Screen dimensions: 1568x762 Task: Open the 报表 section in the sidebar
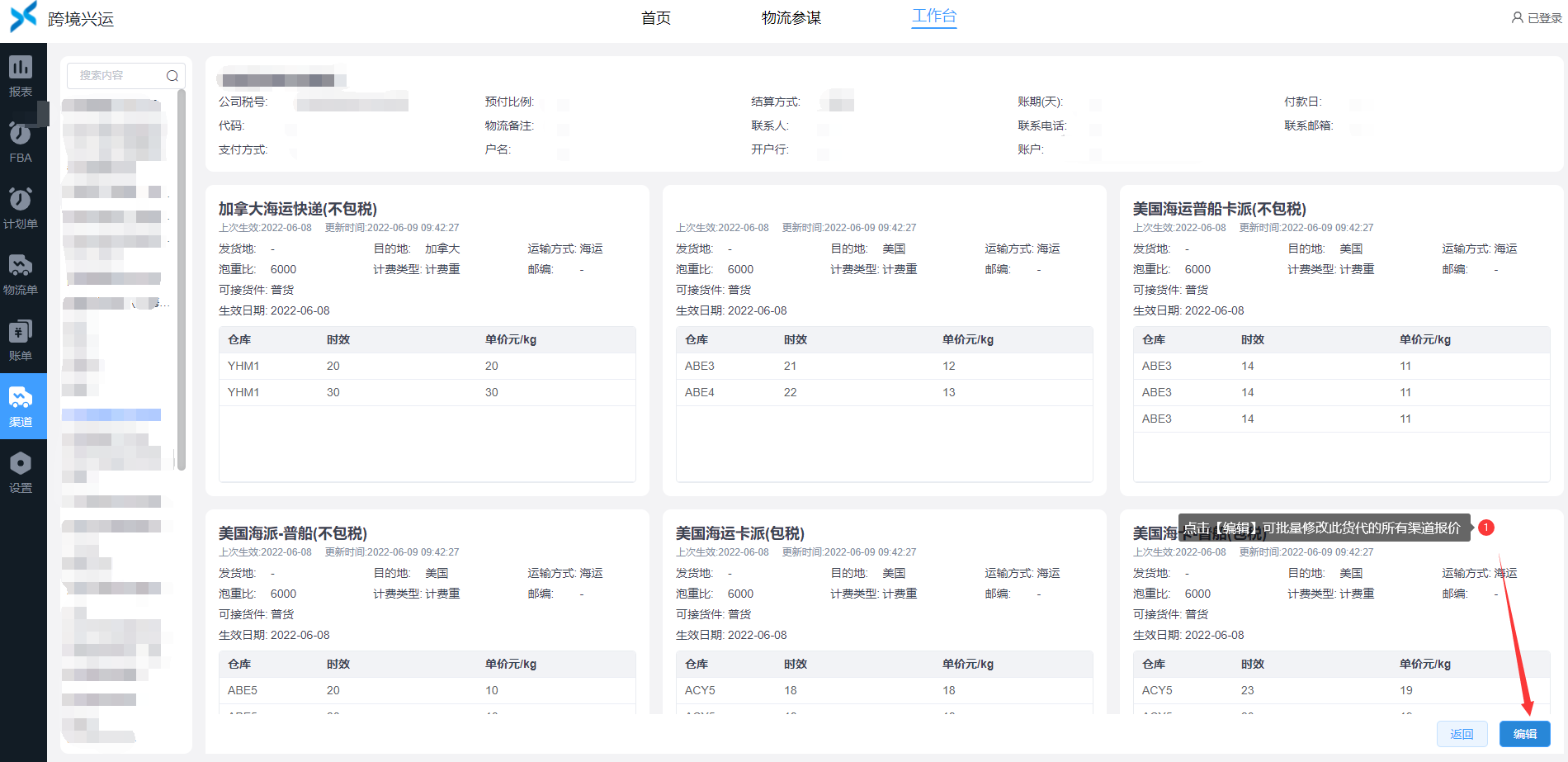[x=21, y=76]
